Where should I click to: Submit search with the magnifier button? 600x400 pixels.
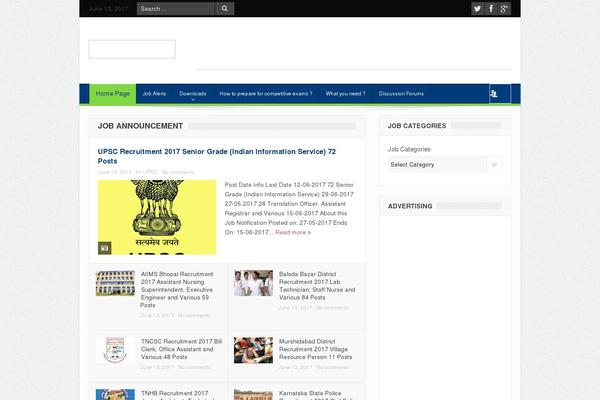(x=225, y=8)
